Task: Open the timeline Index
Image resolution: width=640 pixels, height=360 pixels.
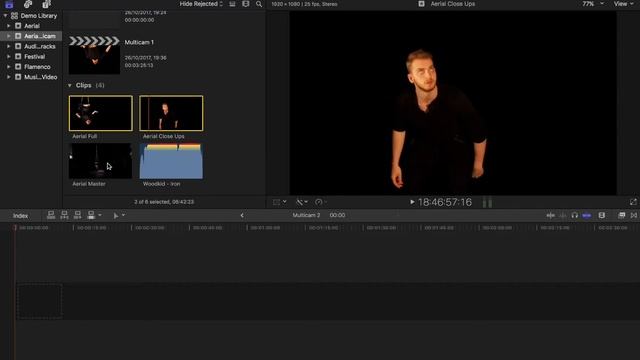Action: (x=20, y=216)
